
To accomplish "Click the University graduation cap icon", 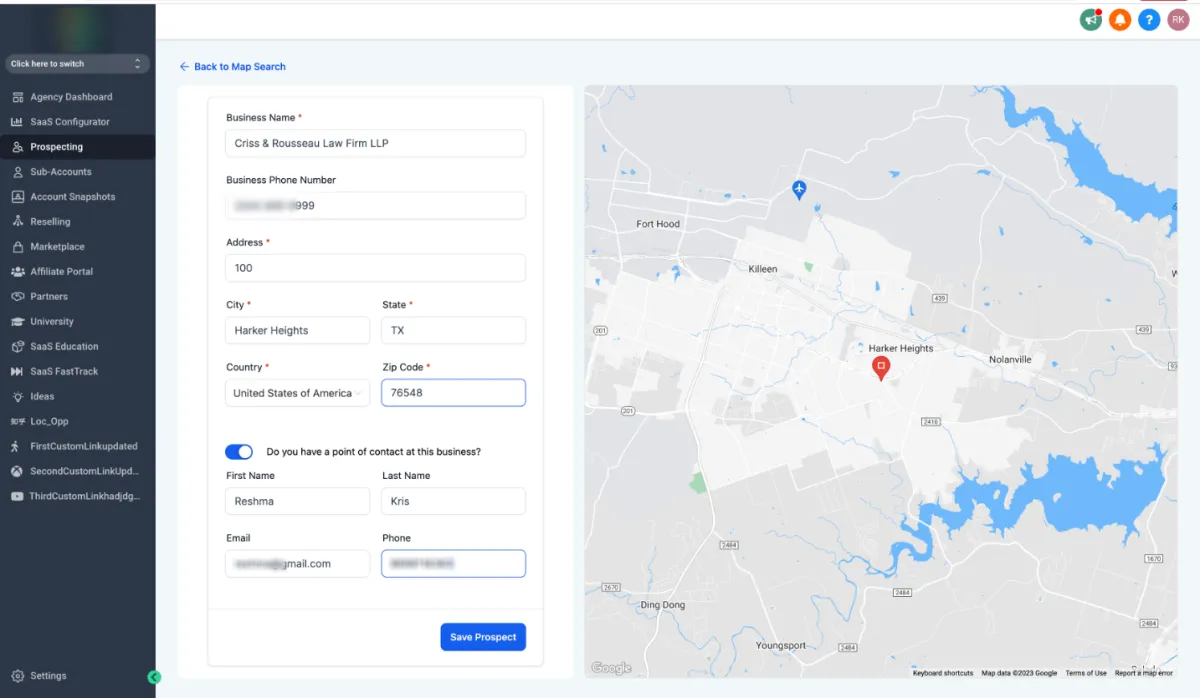I will pos(17,322).
